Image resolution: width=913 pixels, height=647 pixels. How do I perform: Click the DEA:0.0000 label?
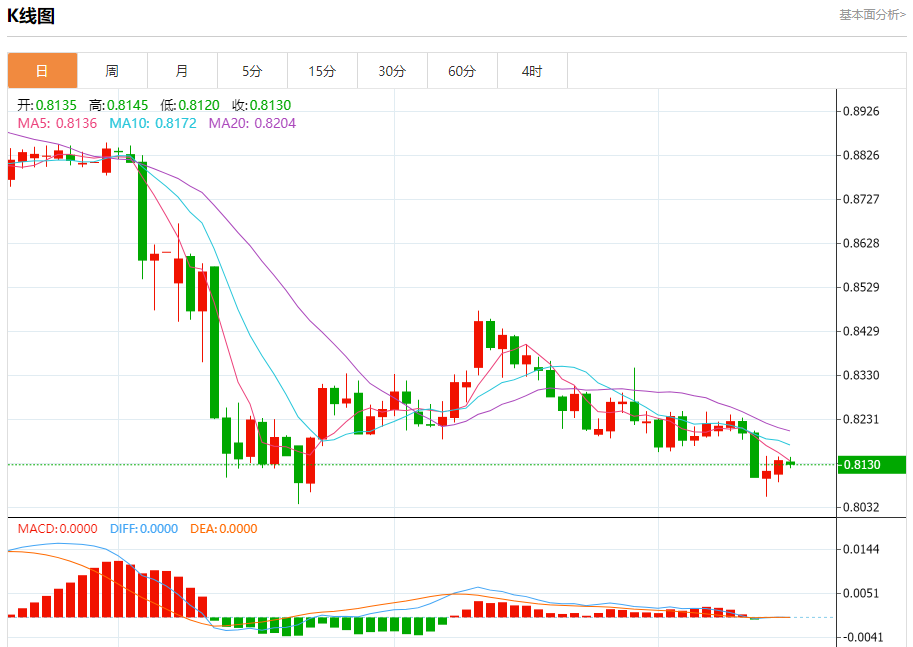coord(224,529)
